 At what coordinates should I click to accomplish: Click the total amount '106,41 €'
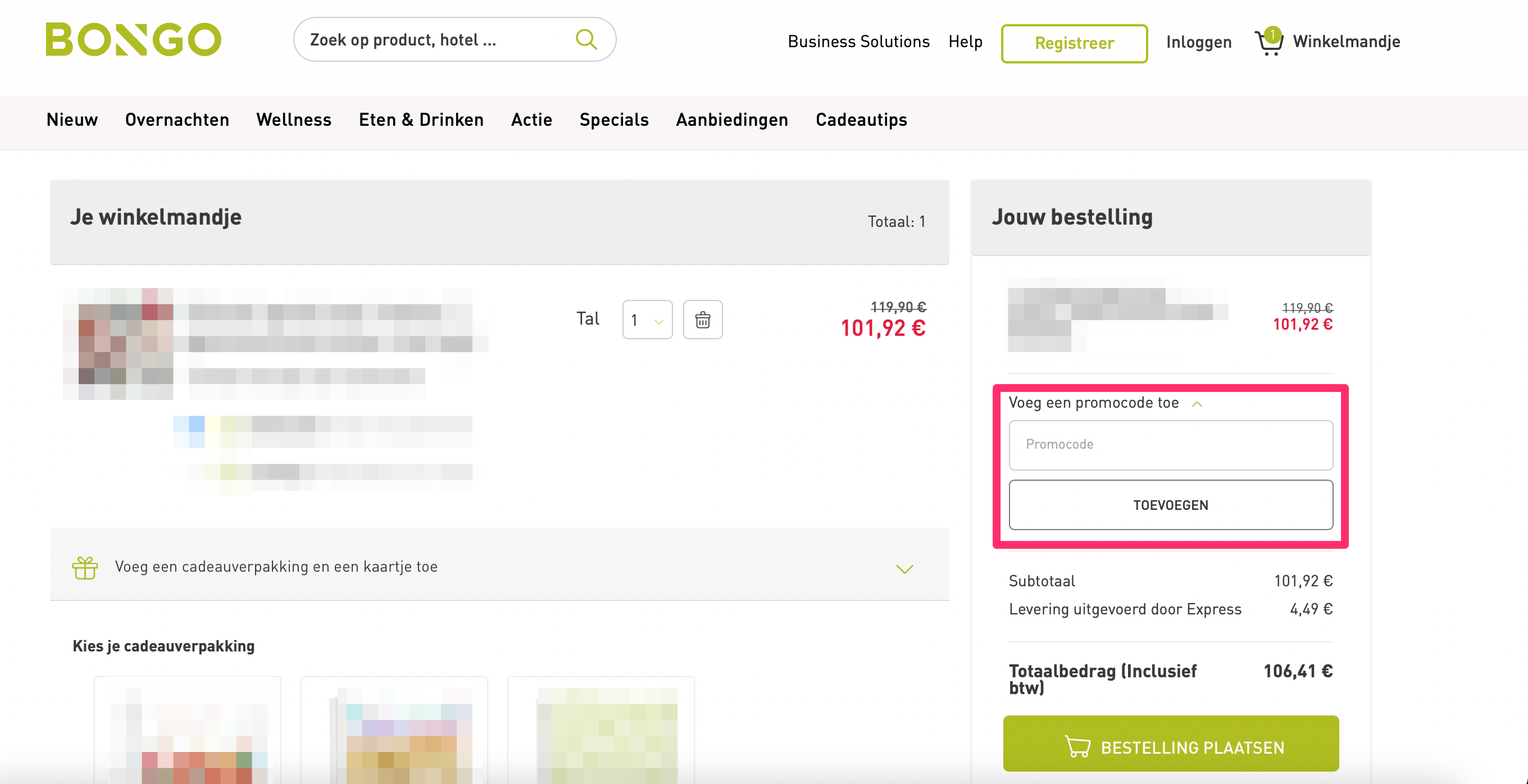coord(1298,671)
